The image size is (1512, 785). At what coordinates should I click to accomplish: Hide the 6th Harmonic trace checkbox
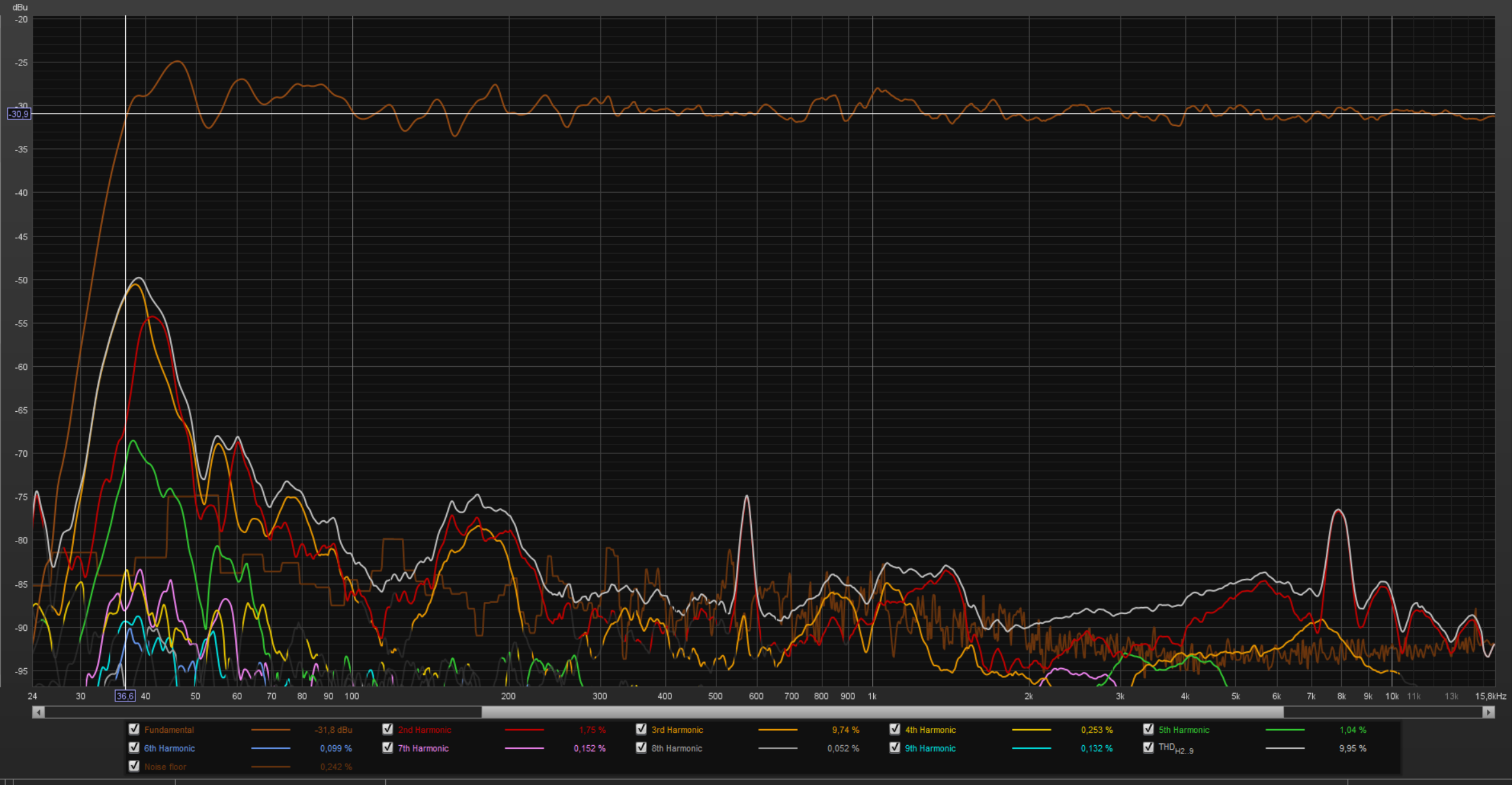[134, 748]
